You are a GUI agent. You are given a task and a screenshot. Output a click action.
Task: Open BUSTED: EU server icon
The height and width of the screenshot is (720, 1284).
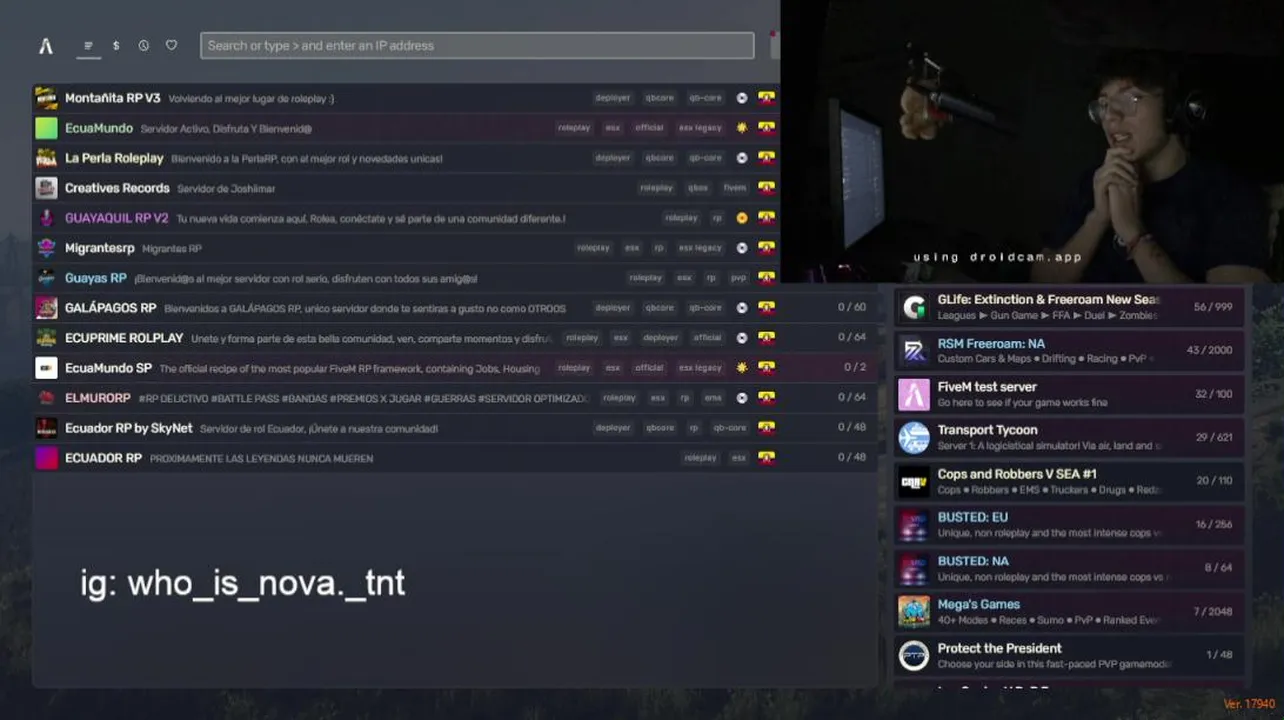click(914, 524)
